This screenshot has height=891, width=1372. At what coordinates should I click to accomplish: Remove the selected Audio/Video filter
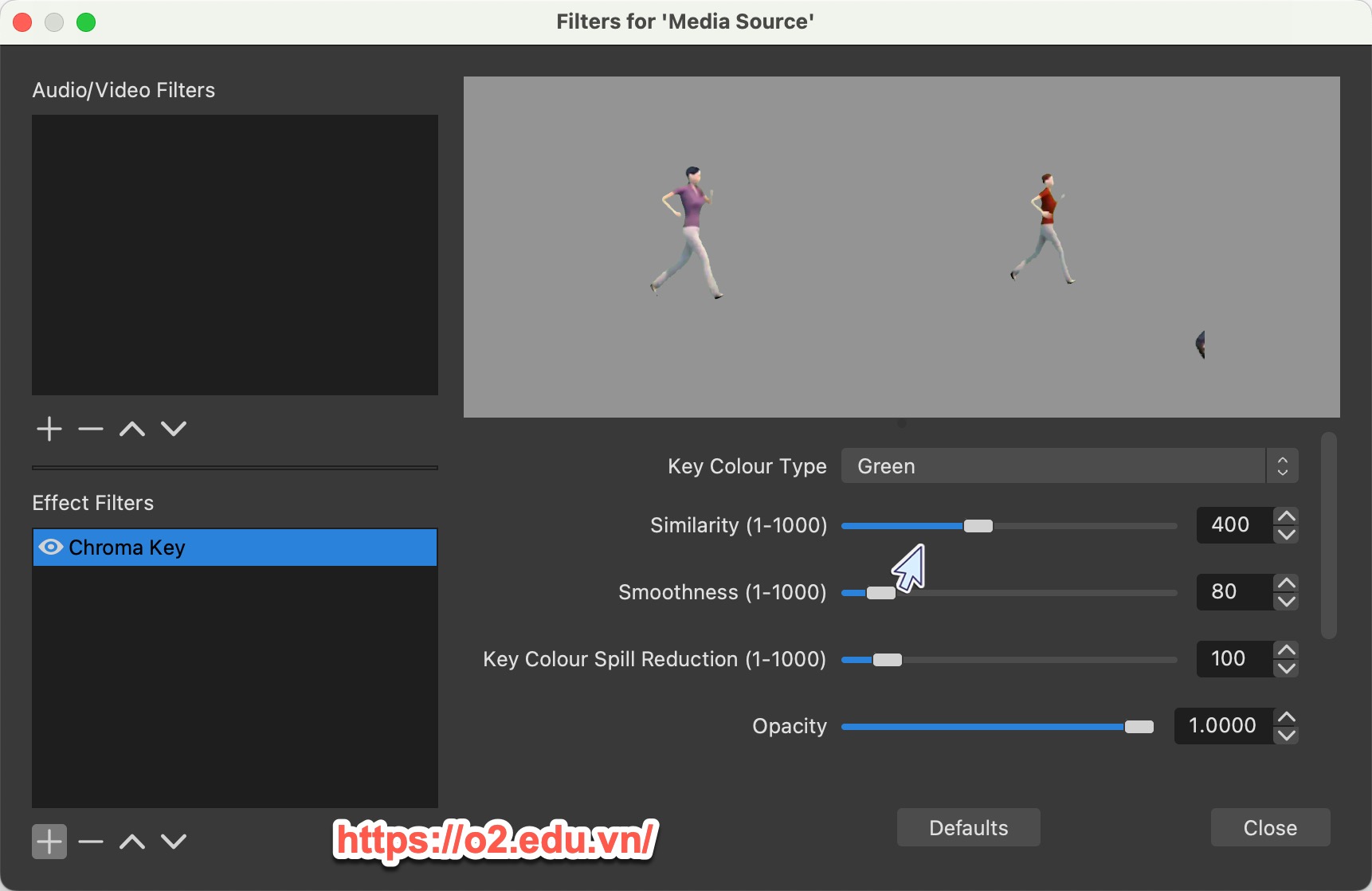(91, 429)
